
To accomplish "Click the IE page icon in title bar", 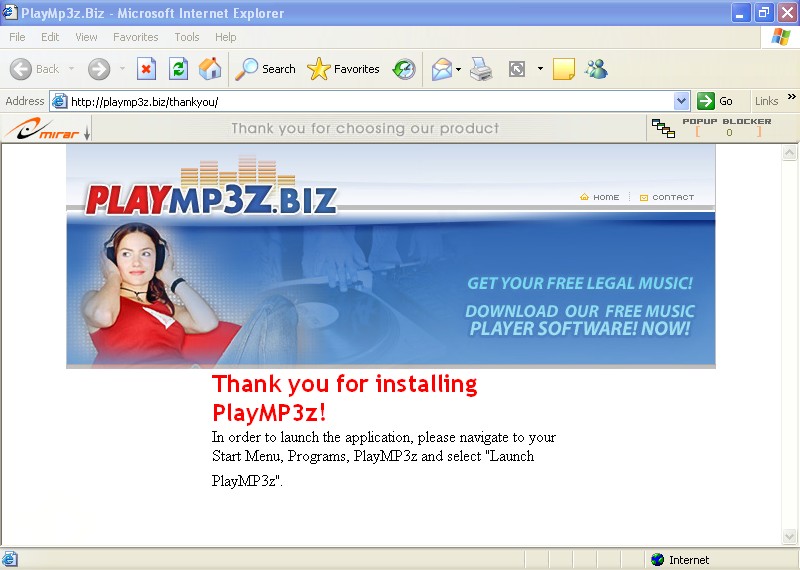I will pyautogui.click(x=10, y=12).
